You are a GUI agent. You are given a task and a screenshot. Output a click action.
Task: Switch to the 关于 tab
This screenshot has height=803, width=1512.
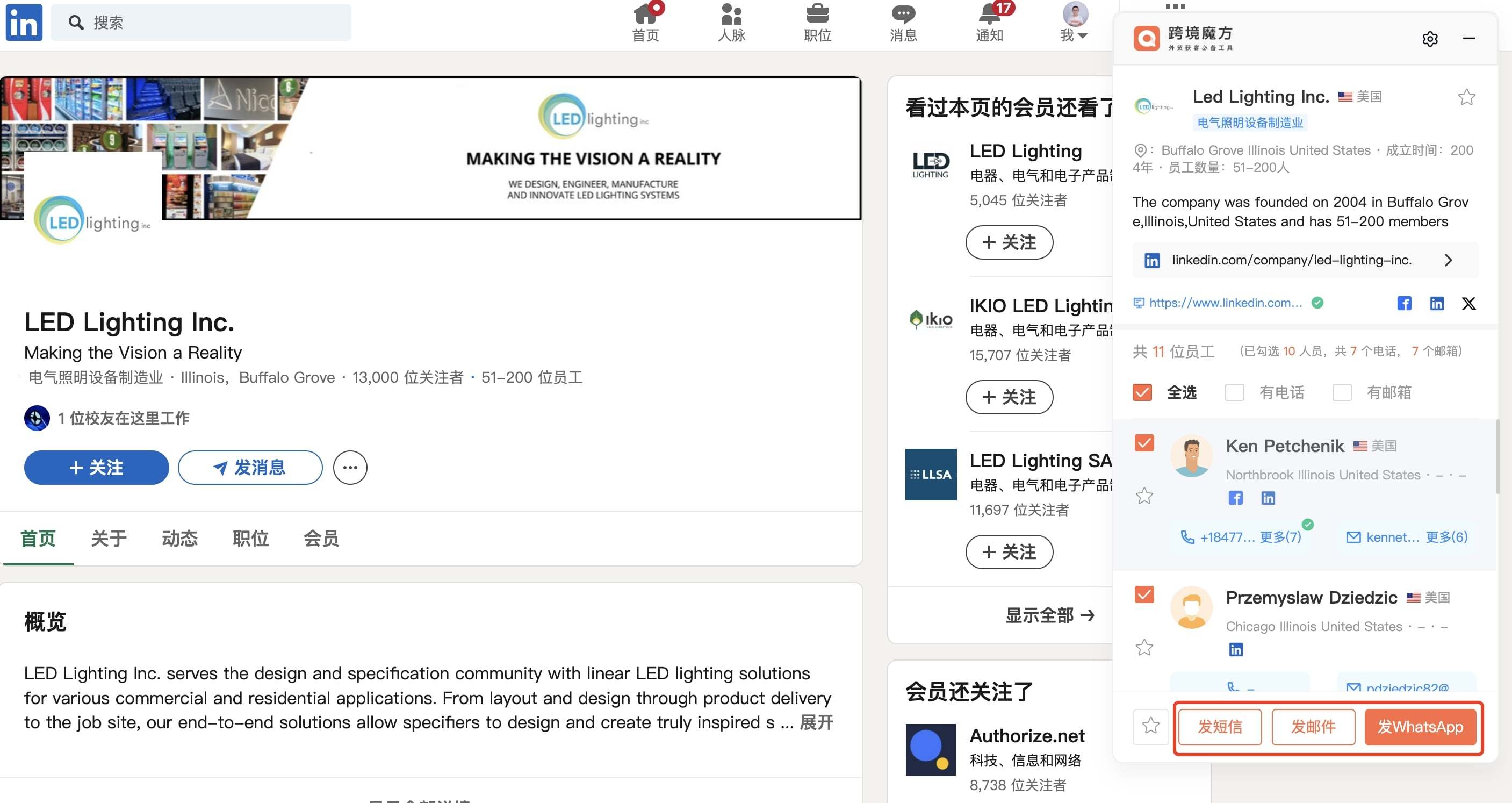109,538
